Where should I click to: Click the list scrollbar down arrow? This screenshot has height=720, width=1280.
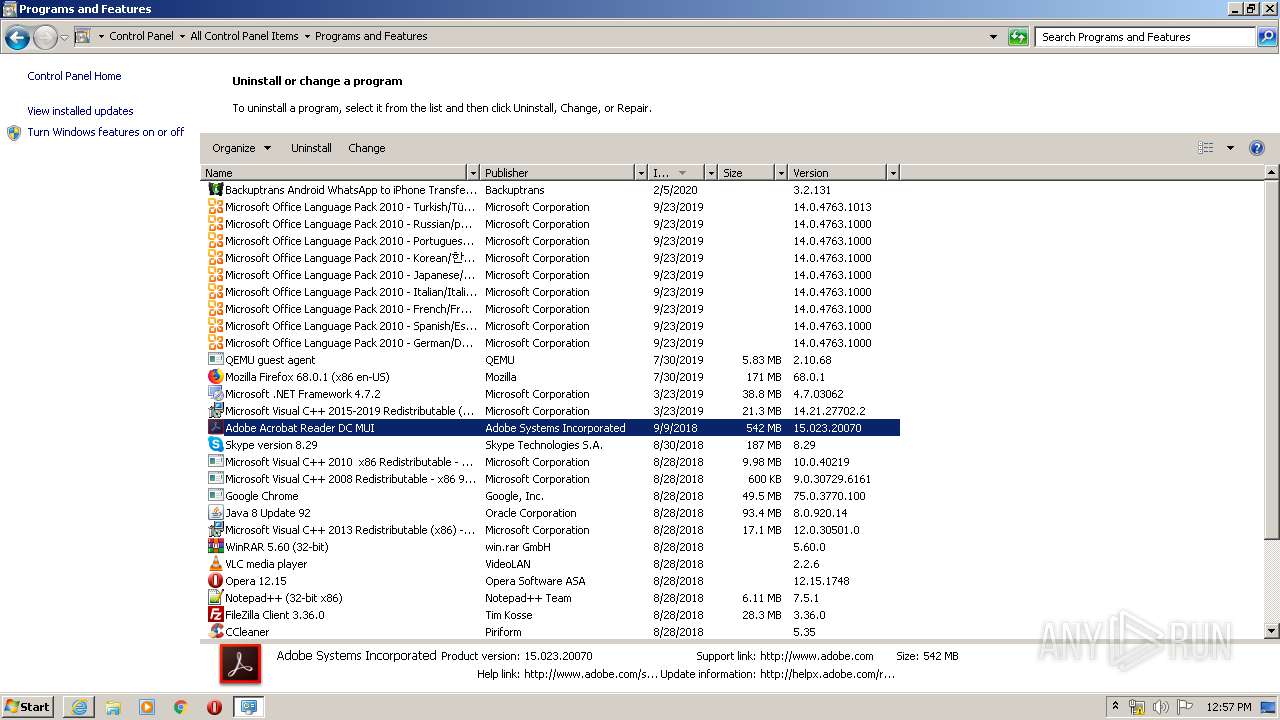tap(1272, 631)
